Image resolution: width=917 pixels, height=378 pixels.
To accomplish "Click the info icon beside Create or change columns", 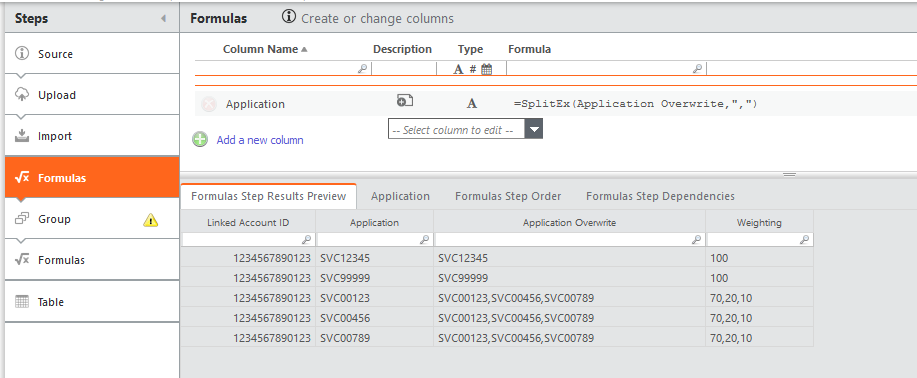I will coord(289,16).
